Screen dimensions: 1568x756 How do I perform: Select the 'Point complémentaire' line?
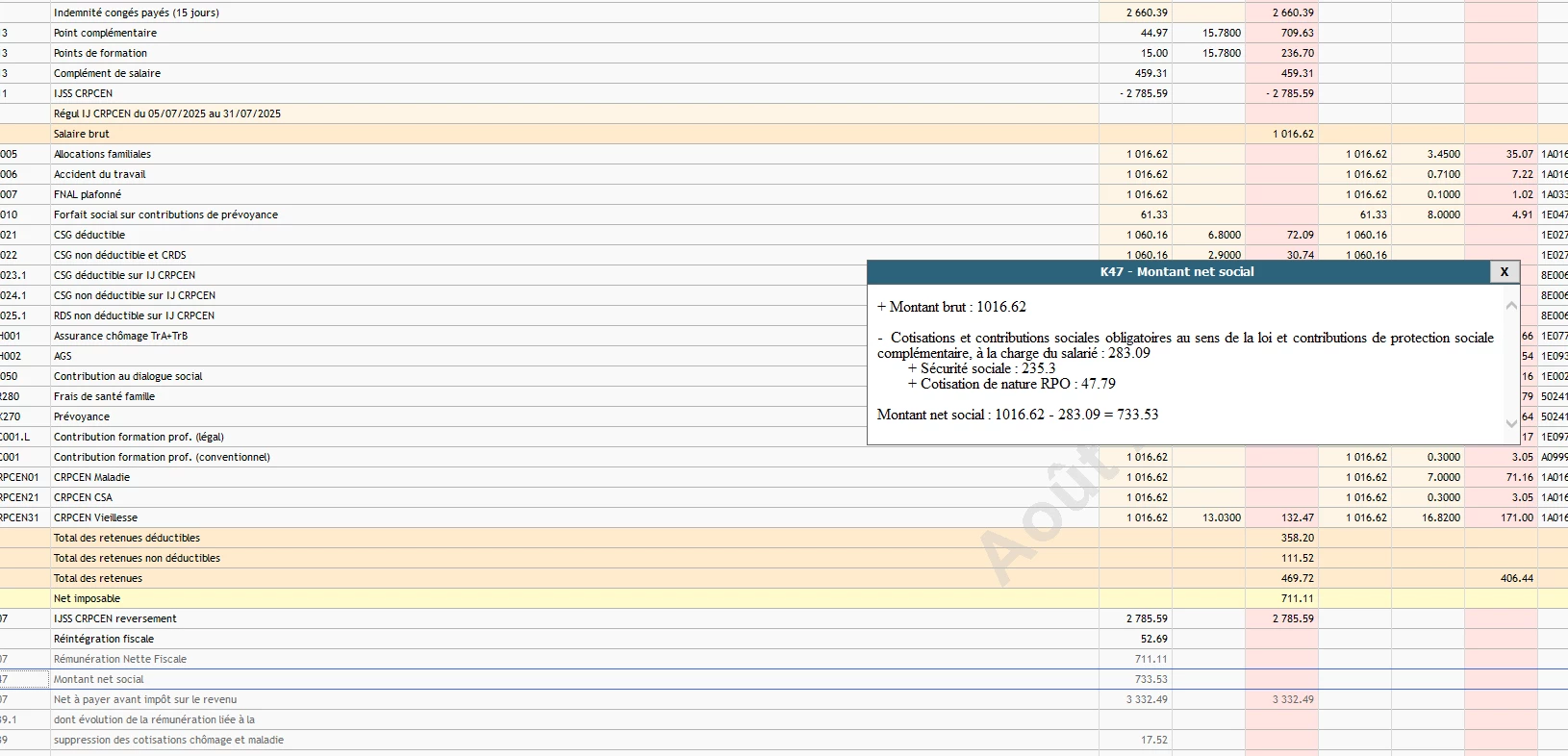105,33
